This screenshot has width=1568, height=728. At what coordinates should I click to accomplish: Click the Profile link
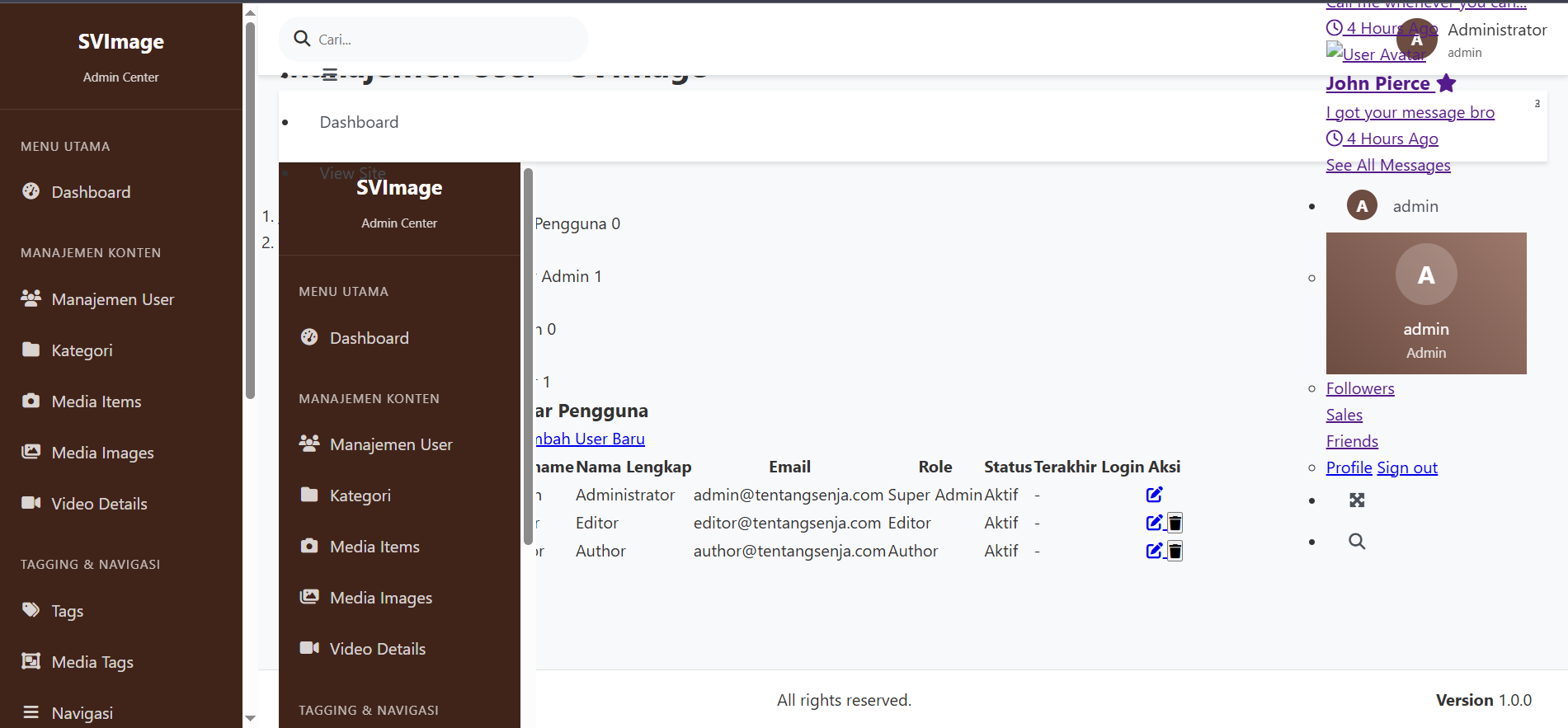click(1349, 468)
